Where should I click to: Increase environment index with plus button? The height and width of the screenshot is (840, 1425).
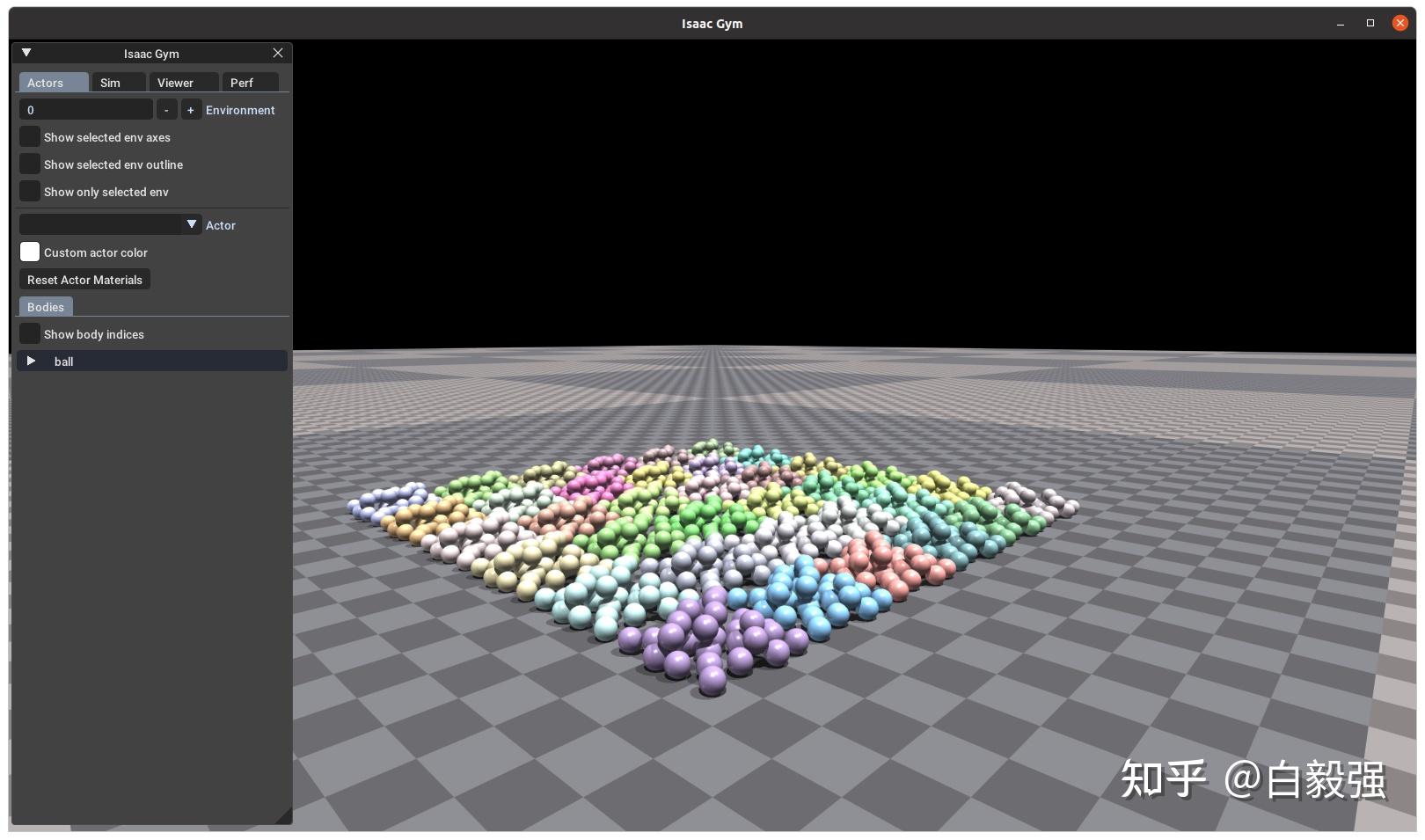[191, 110]
